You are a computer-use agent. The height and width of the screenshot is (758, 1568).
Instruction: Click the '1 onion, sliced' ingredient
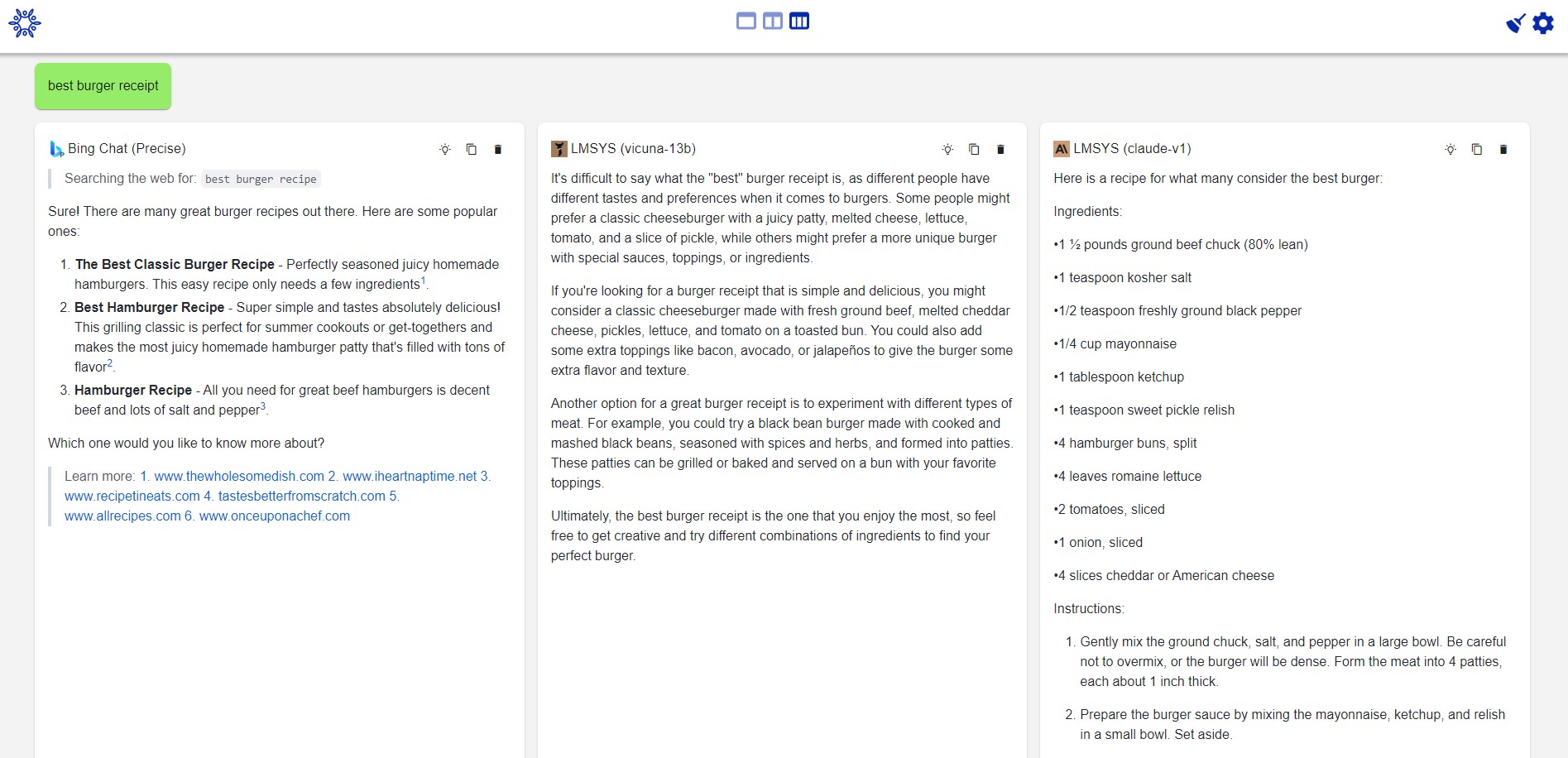pos(1098,542)
